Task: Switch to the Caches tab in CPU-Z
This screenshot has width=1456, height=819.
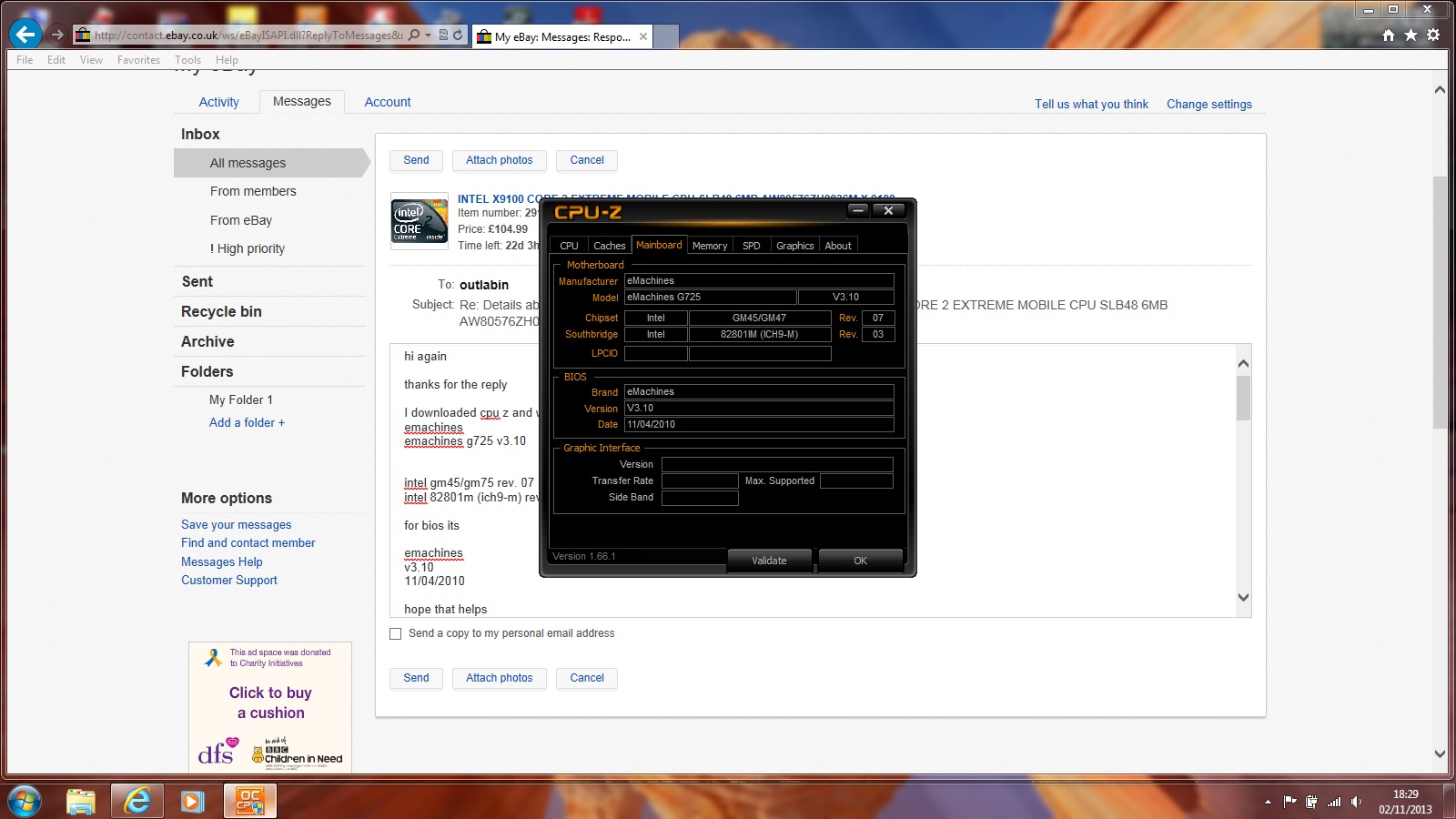Action: click(x=609, y=246)
